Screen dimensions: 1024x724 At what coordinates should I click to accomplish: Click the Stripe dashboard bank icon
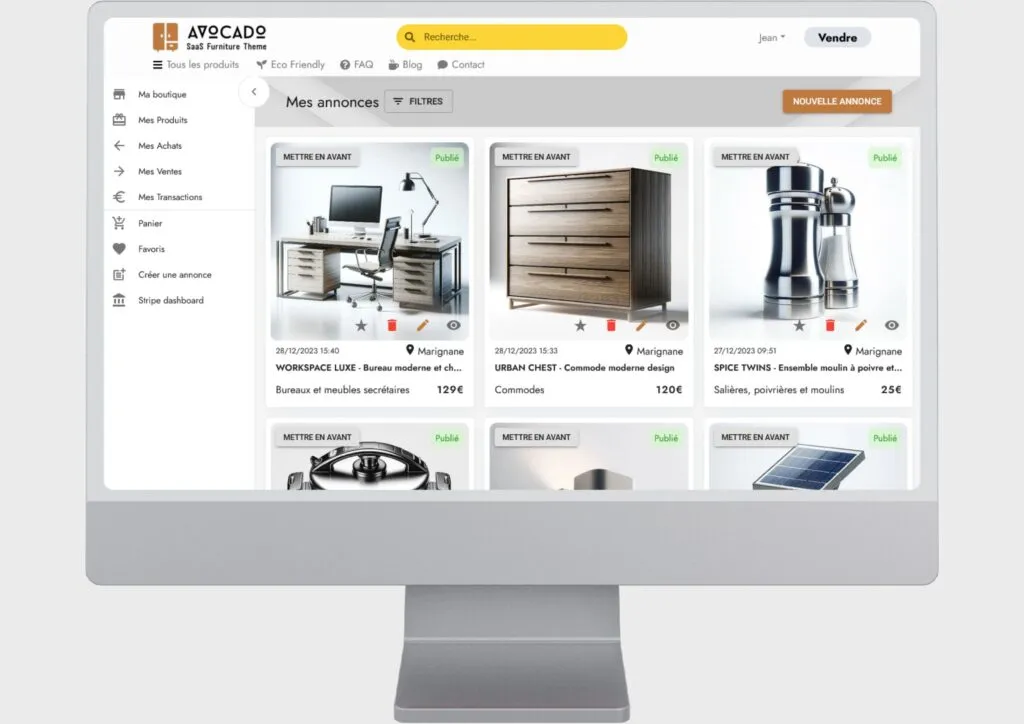pyautogui.click(x=119, y=301)
